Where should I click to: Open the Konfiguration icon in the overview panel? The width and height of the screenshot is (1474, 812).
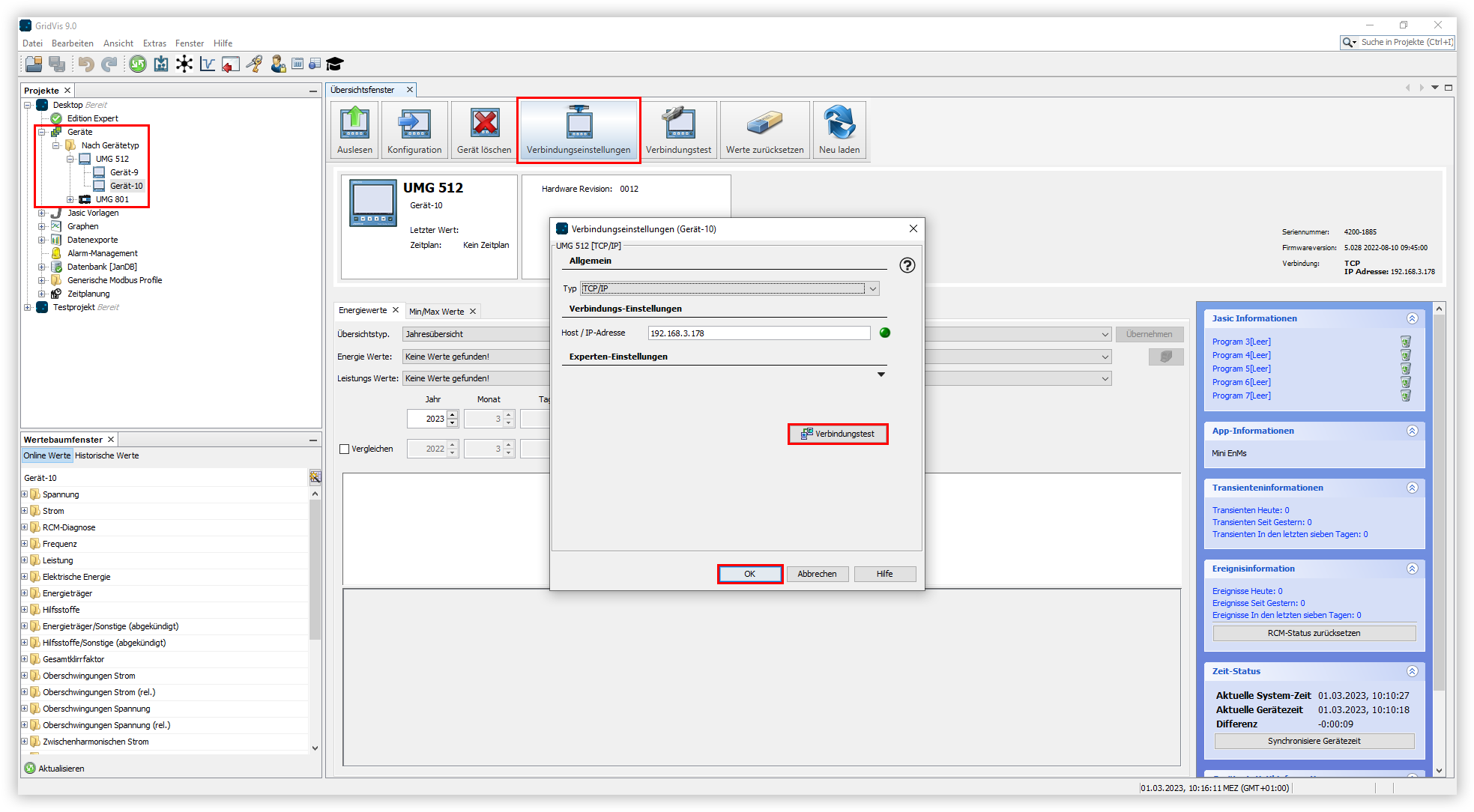point(414,129)
